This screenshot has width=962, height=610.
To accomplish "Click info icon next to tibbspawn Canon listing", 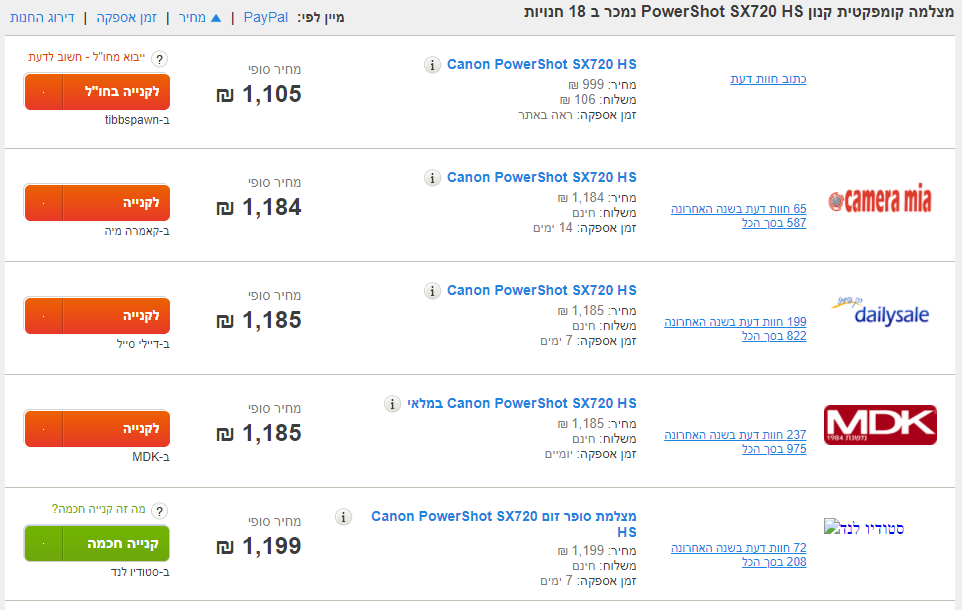I will pos(432,65).
